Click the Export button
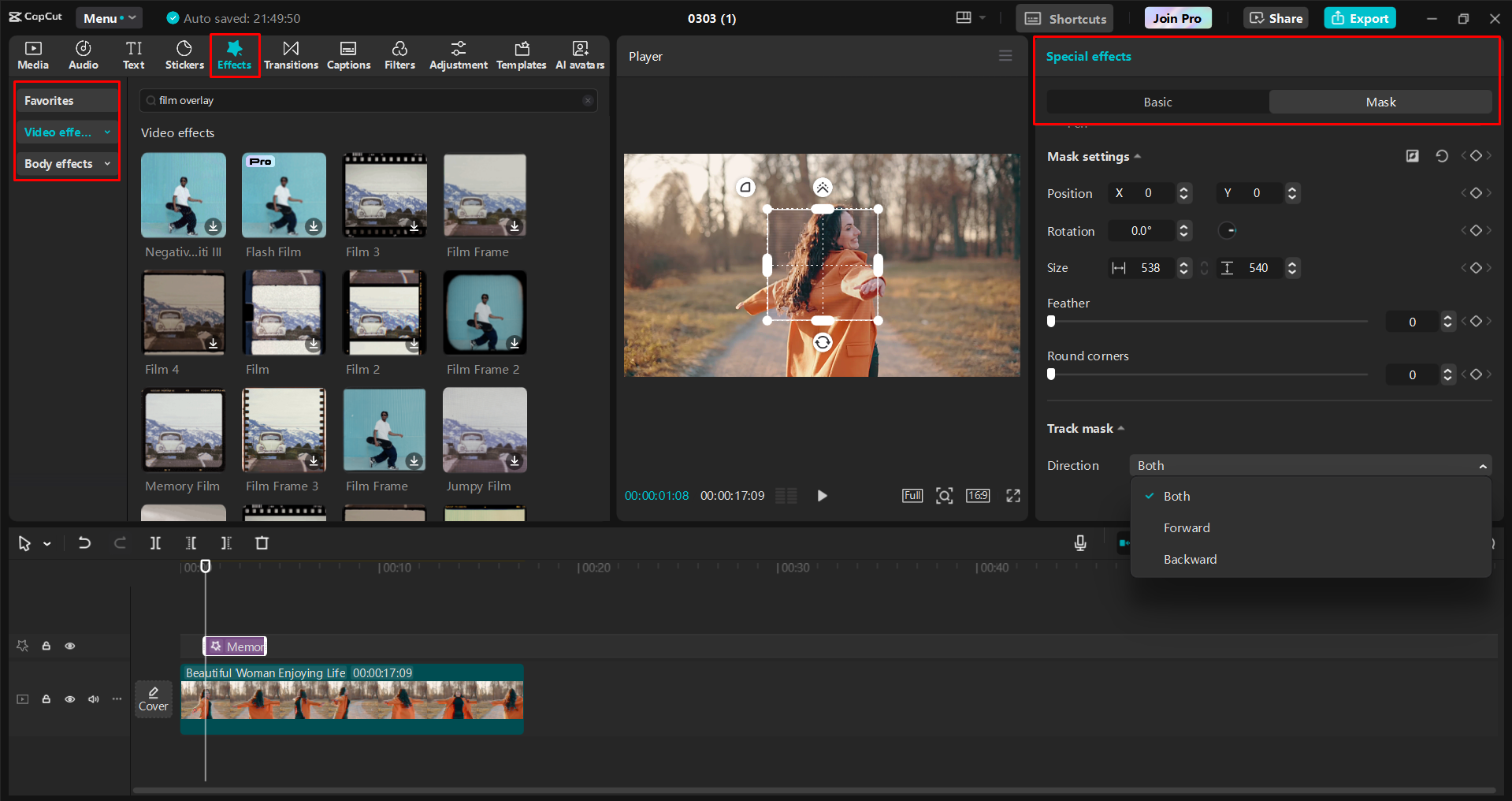 pos(1360,18)
